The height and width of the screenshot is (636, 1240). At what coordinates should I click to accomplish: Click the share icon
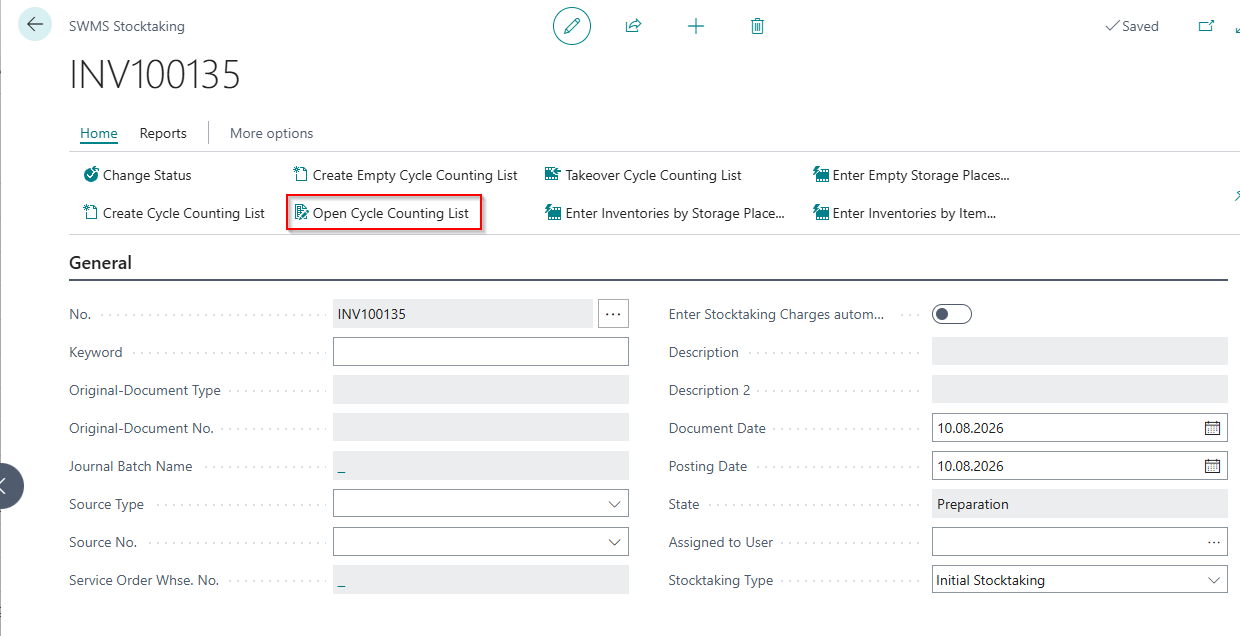[633, 26]
